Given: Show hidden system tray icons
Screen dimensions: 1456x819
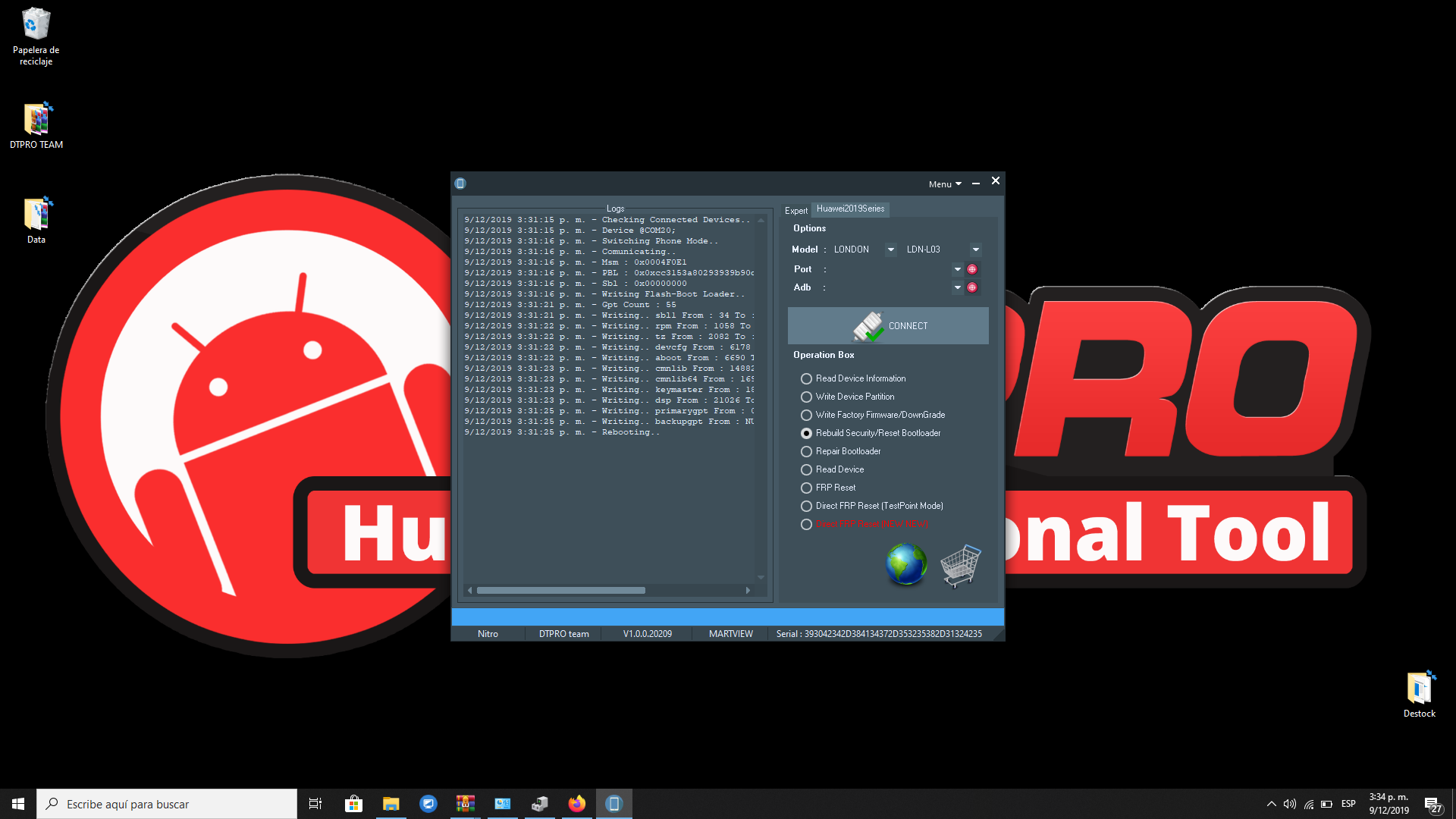Looking at the screenshot, I should coord(1272,804).
